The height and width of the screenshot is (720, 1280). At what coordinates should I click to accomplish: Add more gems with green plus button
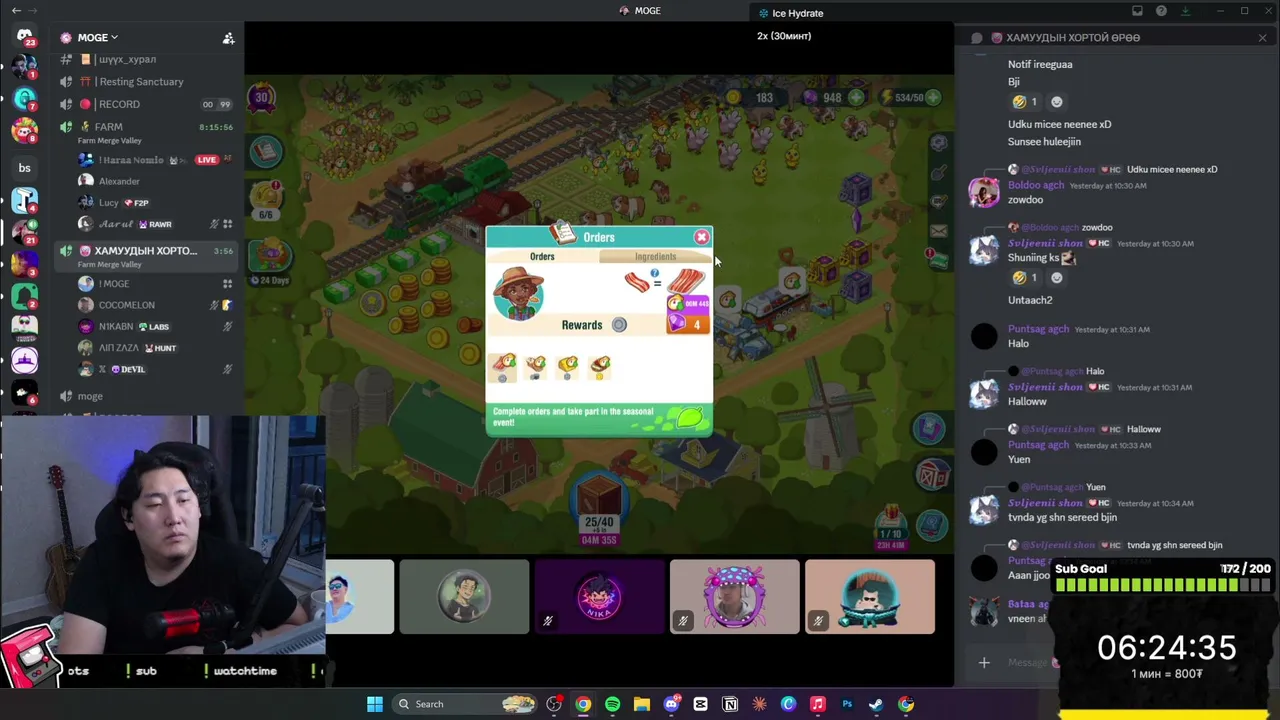click(x=857, y=98)
